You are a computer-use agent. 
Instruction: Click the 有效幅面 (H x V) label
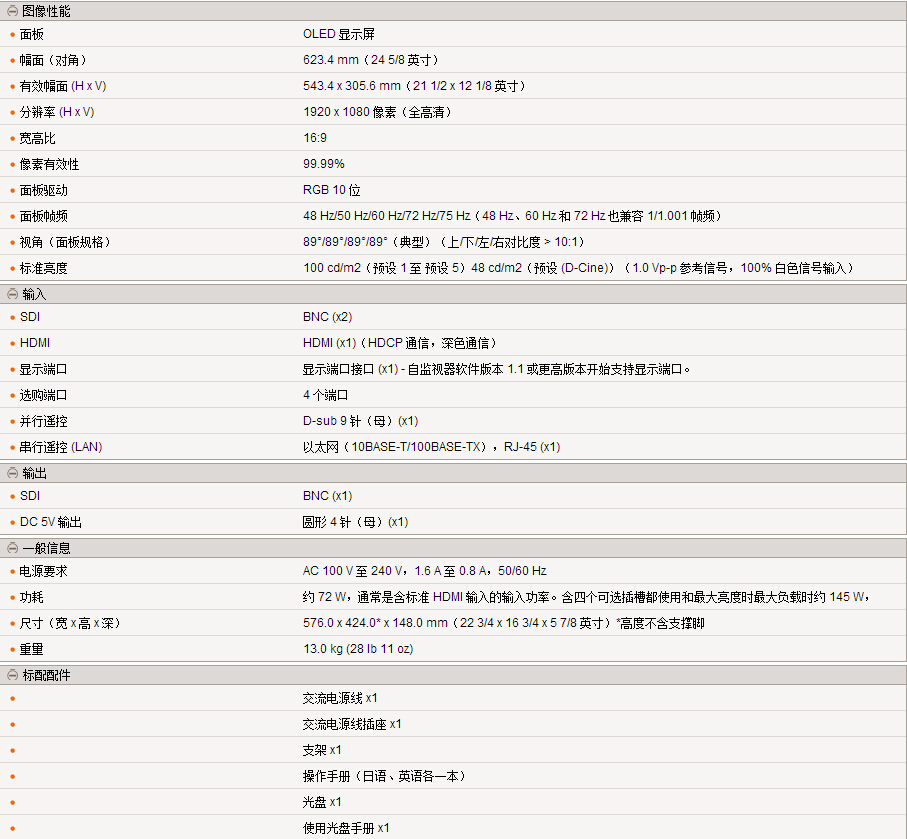(63, 86)
